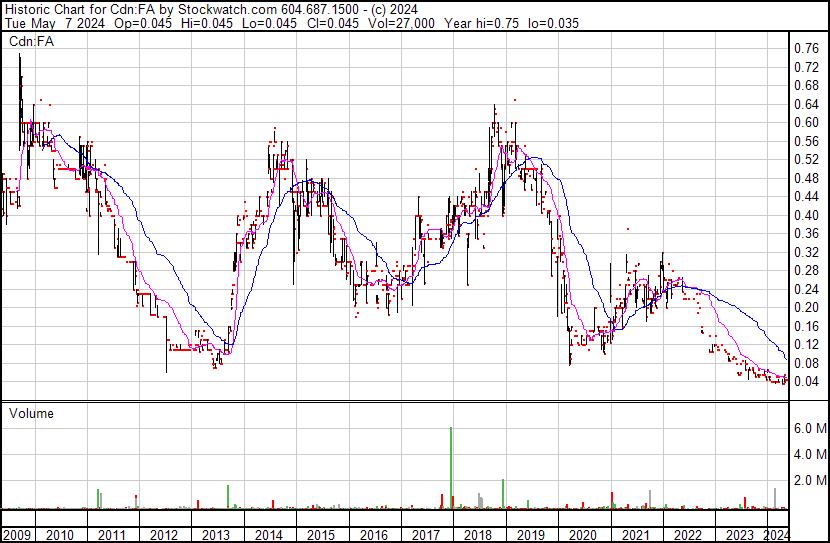The width and height of the screenshot is (830, 543).
Task: Click the 2.0 M volume axis label
Action: (809, 481)
